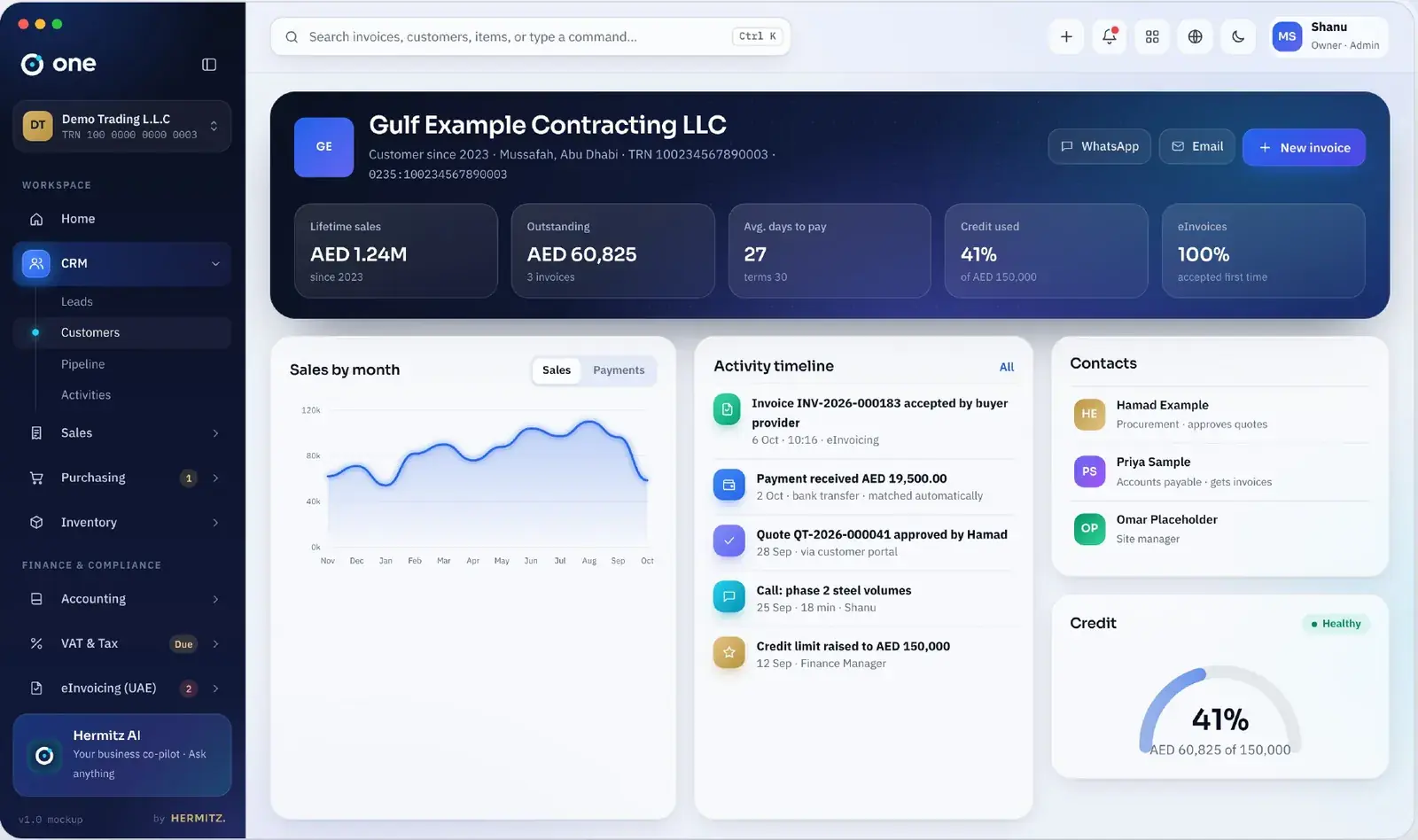Open Demo Trading L.L.C company switcher
This screenshot has height=840, width=1418.
[x=122, y=126]
